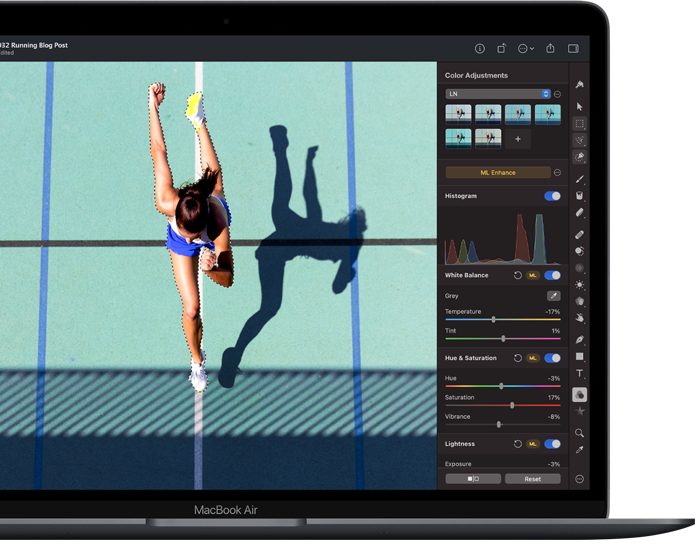
Task: Select the Pen tool in sidebar
Action: (580, 339)
